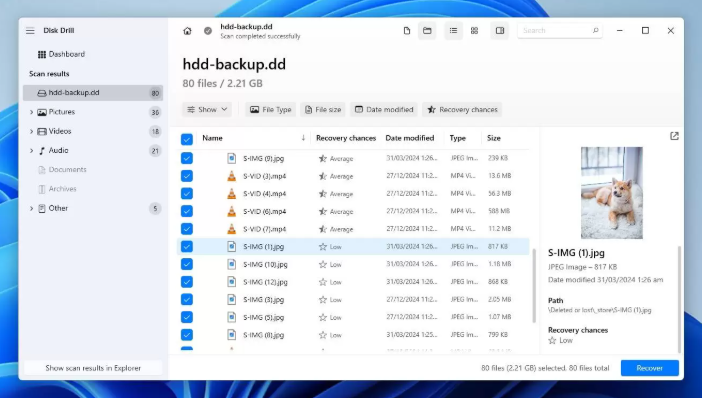Image resolution: width=702 pixels, height=398 pixels.
Task: Expand the Audio category
Action: coord(31,150)
